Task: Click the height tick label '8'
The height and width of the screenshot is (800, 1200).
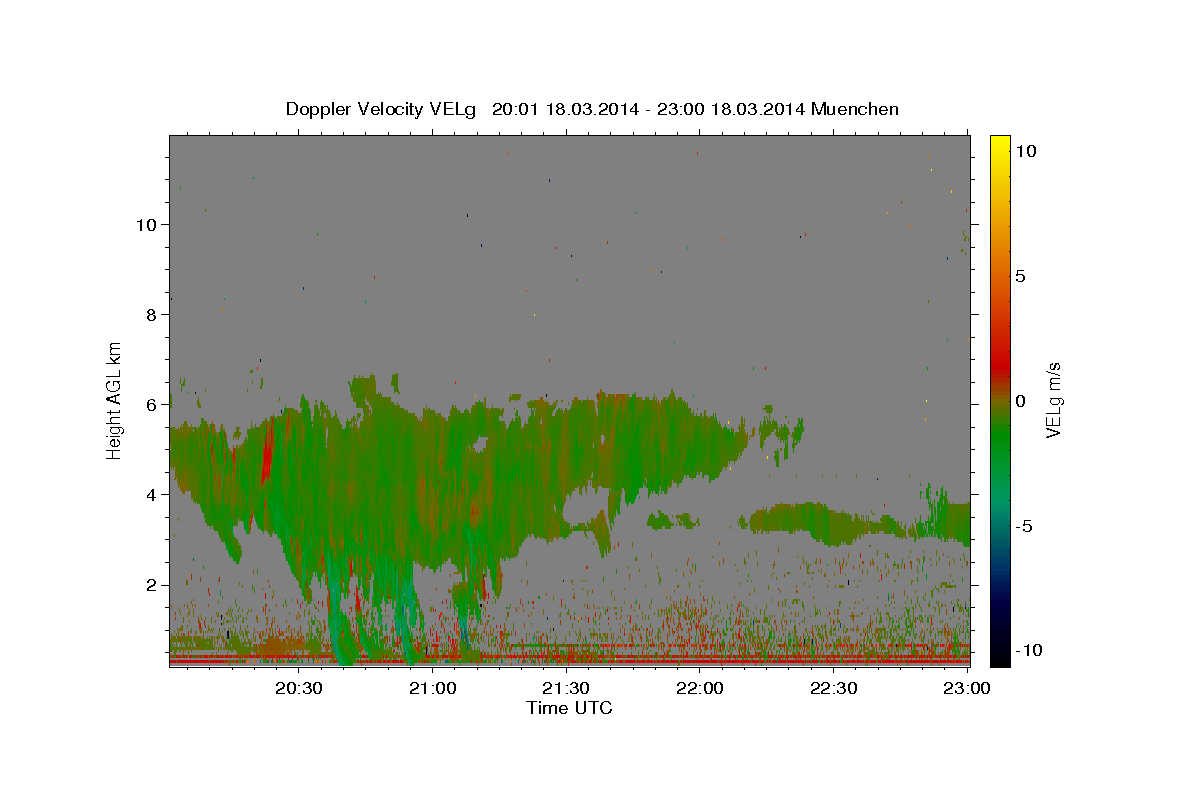Action: [x=150, y=314]
